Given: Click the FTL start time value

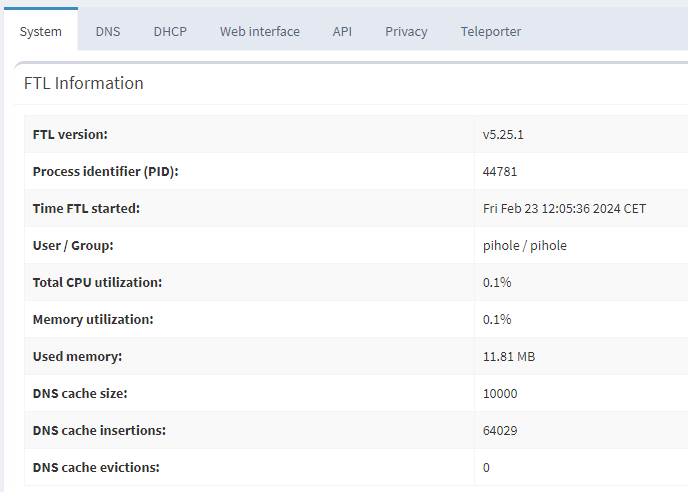Looking at the screenshot, I should 564,208.
